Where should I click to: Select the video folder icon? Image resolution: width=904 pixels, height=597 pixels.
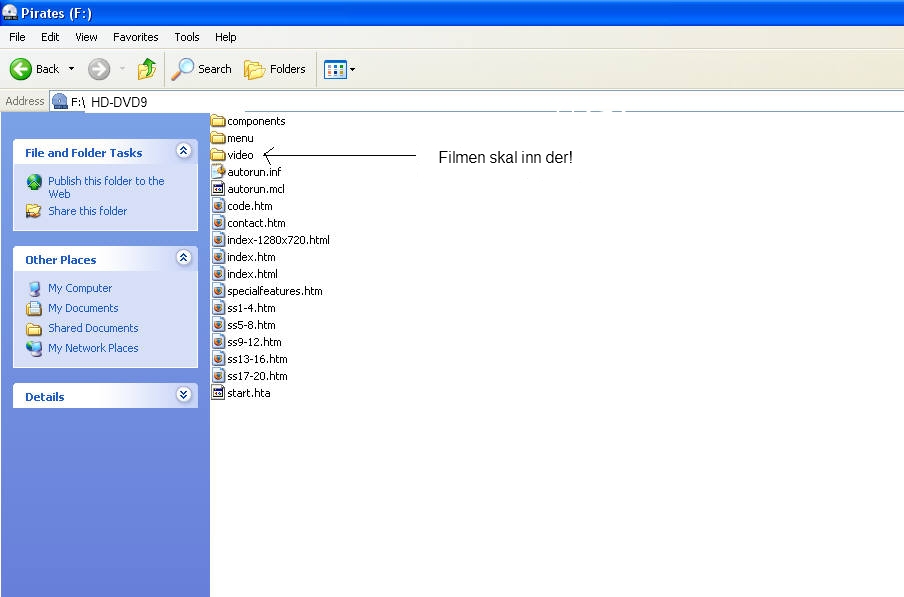click(218, 155)
